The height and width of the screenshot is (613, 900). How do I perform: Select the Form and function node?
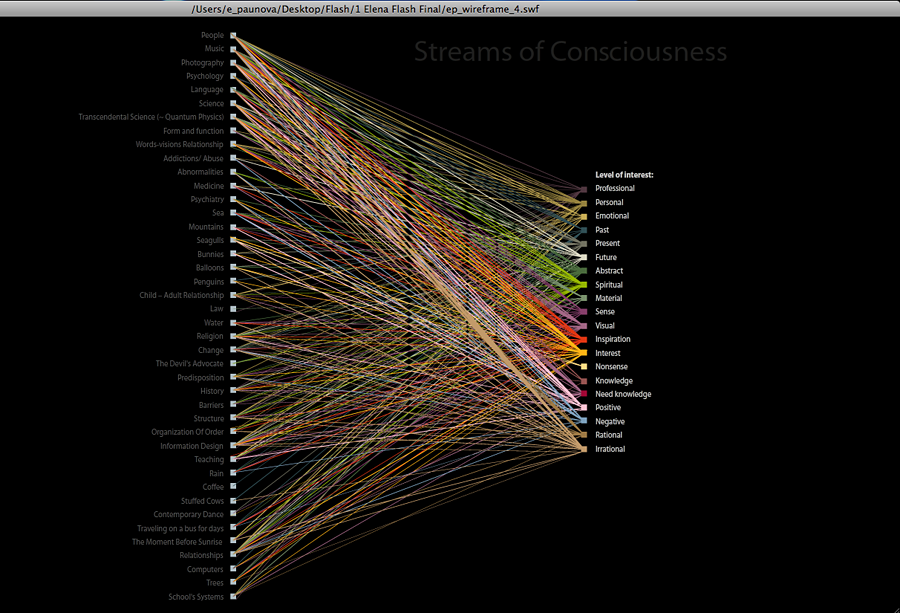point(233,131)
